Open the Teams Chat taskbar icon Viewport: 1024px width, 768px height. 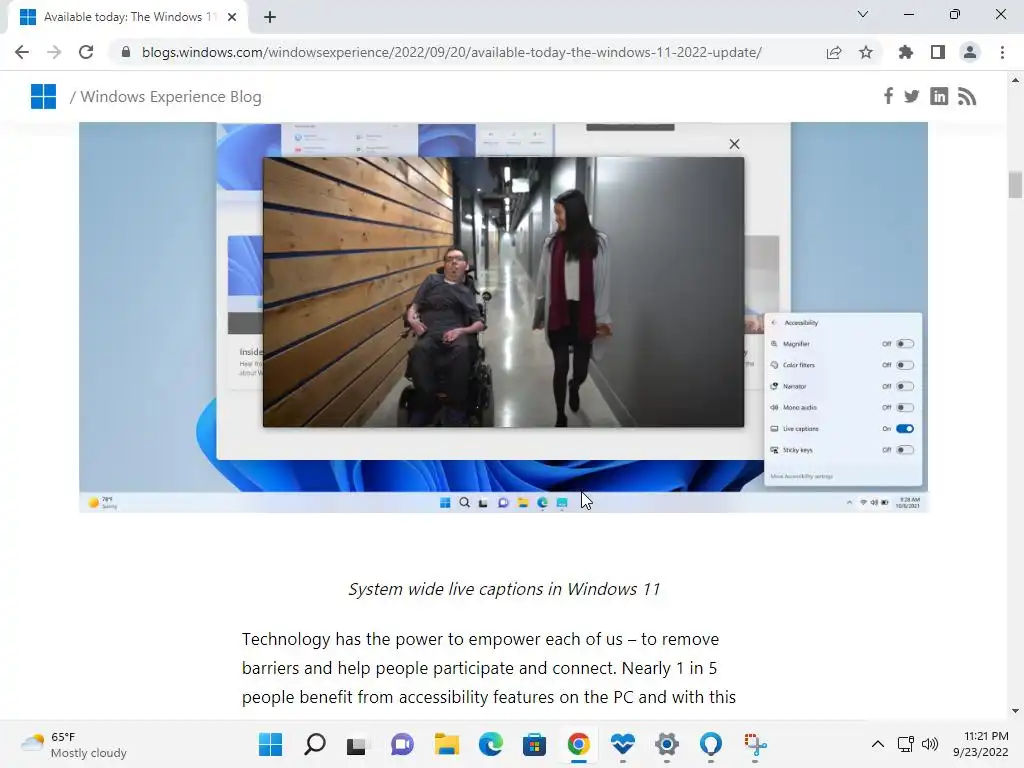tap(402, 744)
